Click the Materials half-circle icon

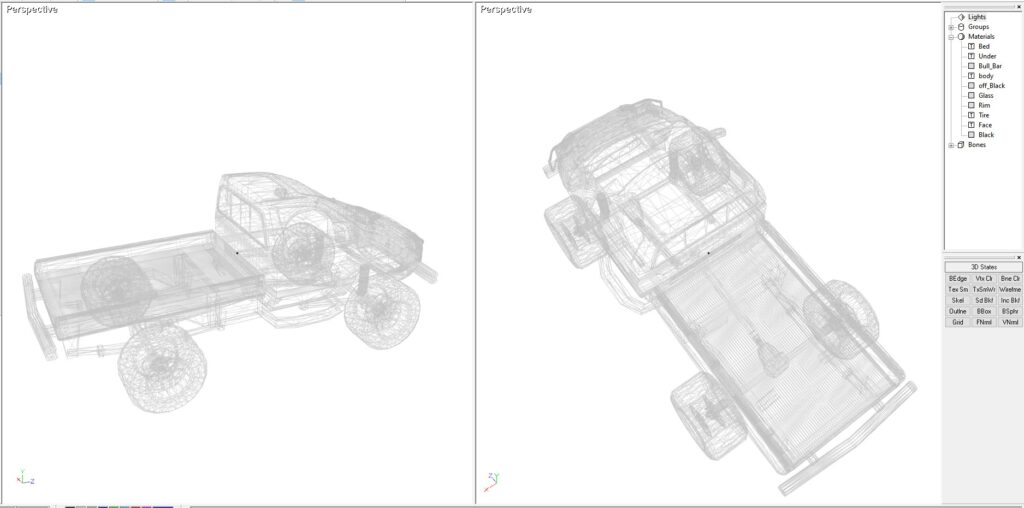click(x=961, y=37)
